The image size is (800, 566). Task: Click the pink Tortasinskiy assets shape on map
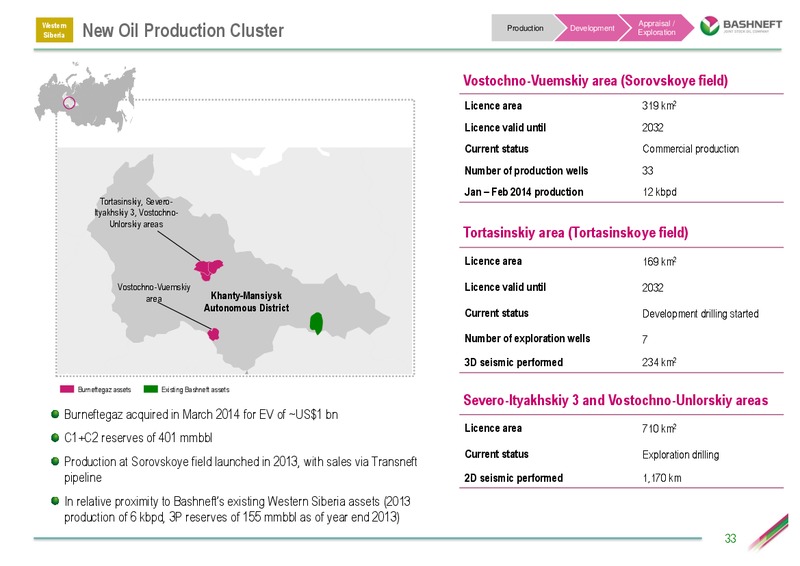click(x=208, y=269)
